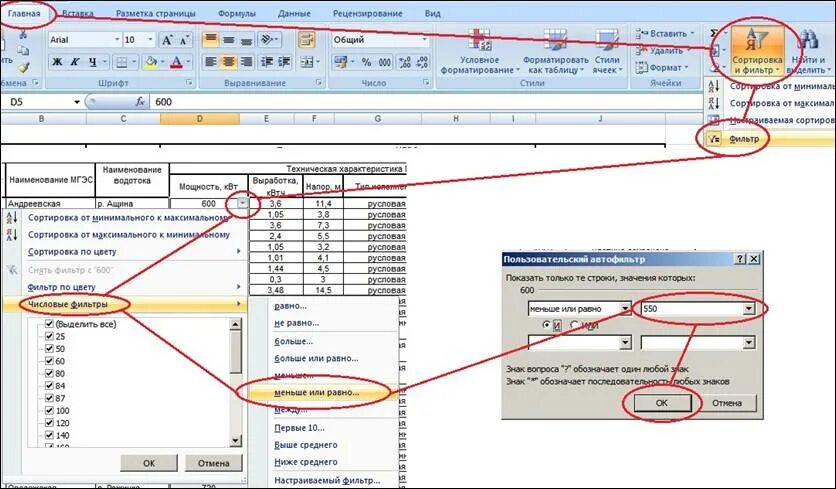Uncheck the 100 value checkbox
This screenshot has width=836, height=489.
(50, 410)
